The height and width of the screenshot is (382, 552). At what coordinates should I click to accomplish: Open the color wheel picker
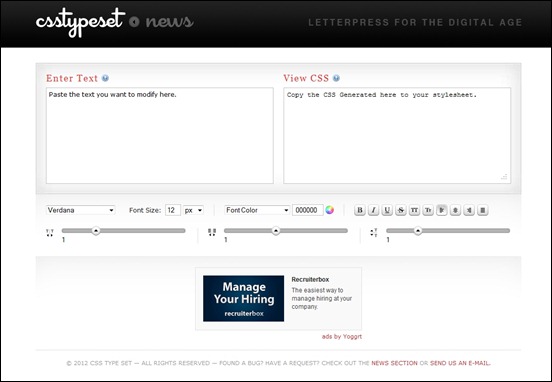click(330, 210)
